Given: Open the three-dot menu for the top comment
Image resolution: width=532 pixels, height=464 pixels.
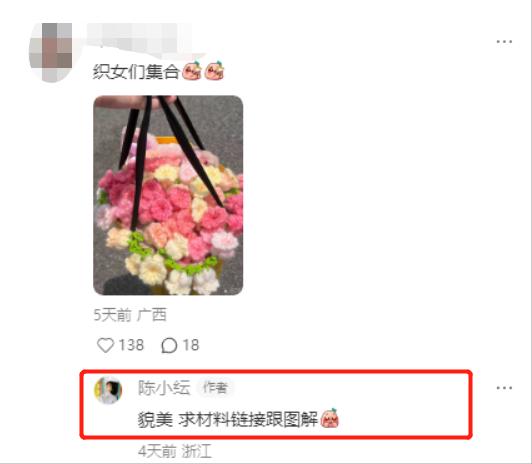Looking at the screenshot, I should (504, 42).
